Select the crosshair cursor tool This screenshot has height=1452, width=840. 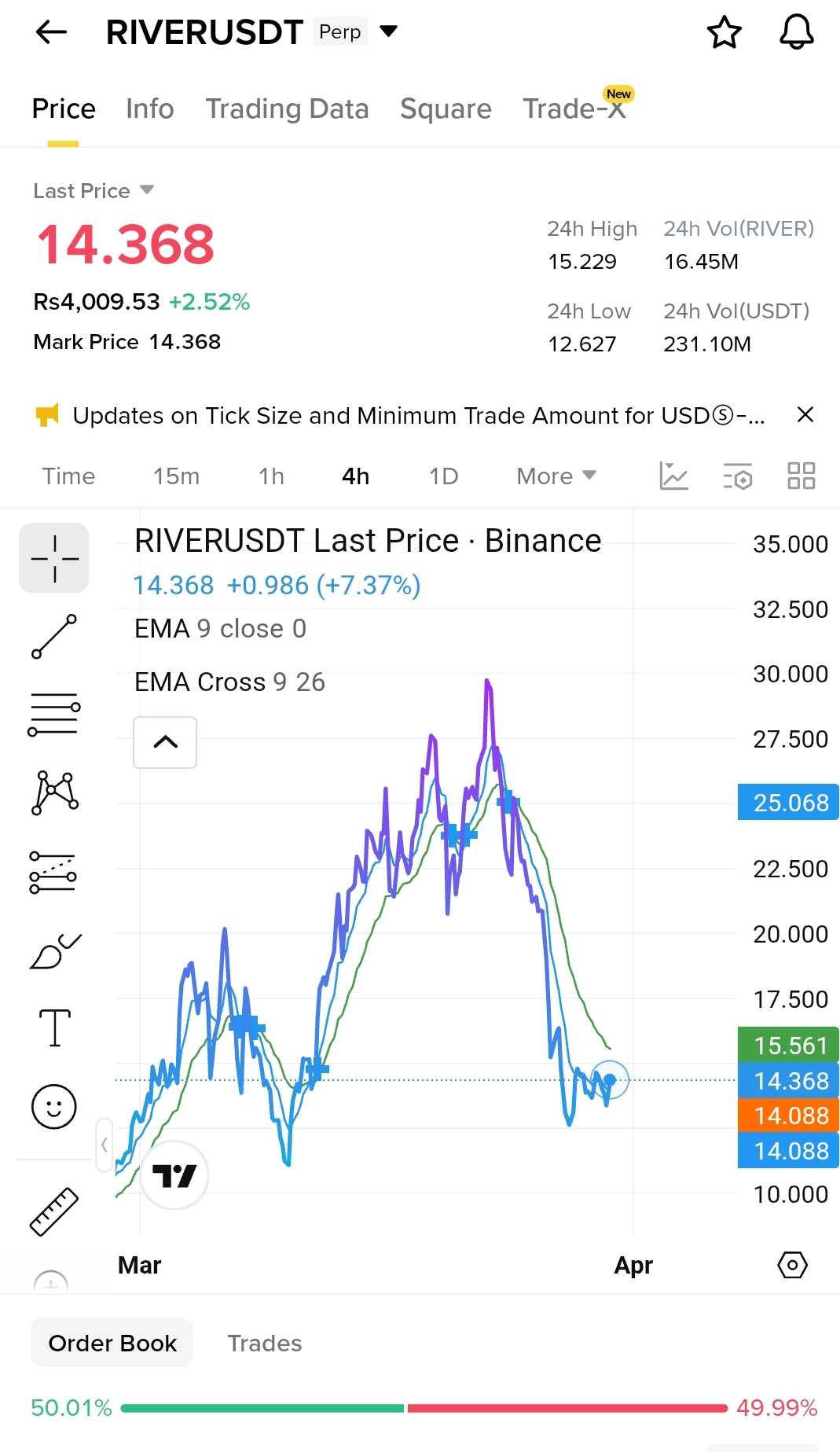click(54, 558)
